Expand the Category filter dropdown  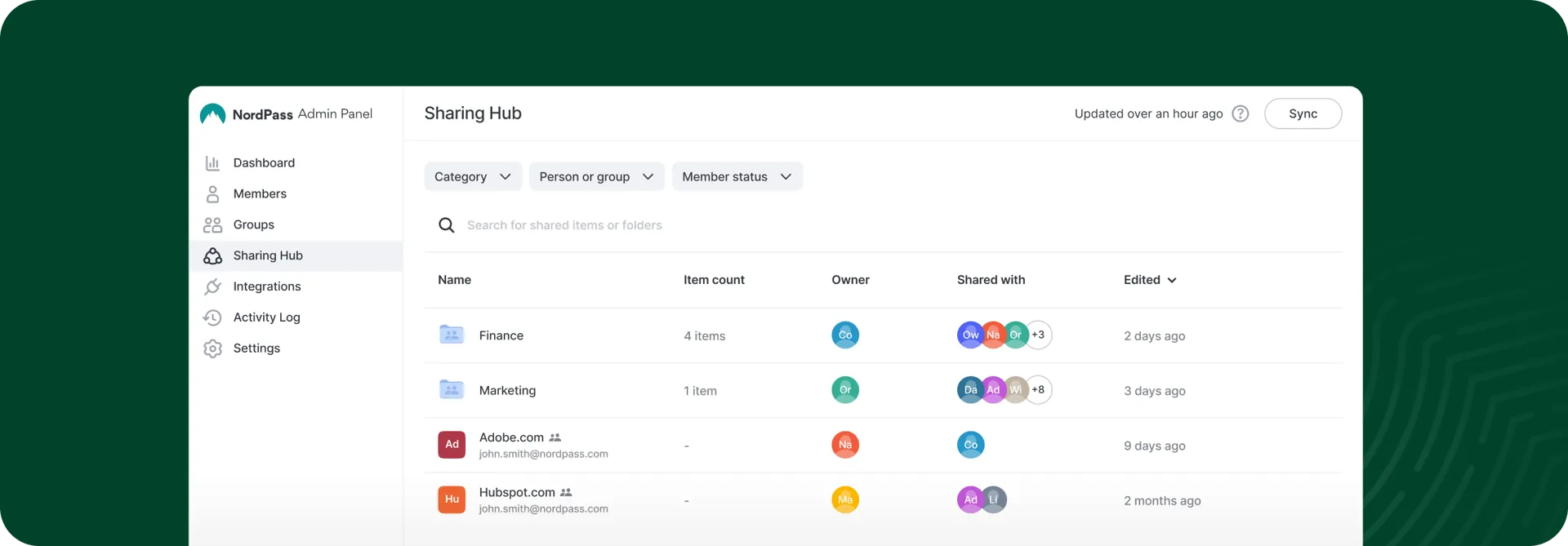point(473,177)
